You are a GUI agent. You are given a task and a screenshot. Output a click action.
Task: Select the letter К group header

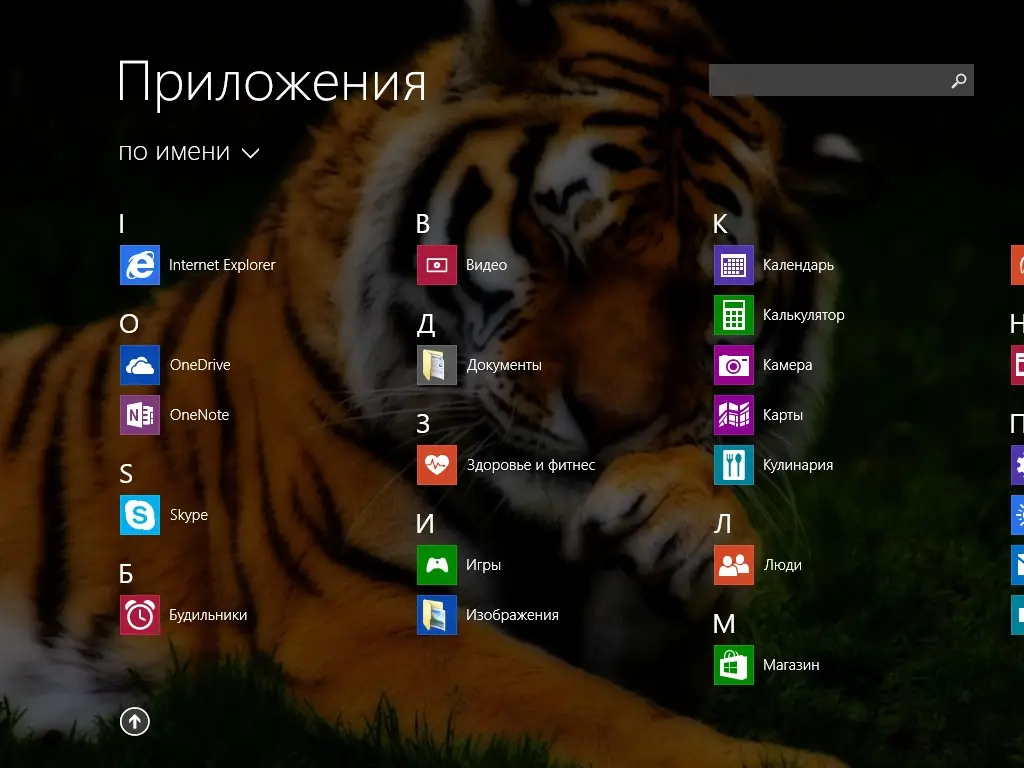point(720,224)
